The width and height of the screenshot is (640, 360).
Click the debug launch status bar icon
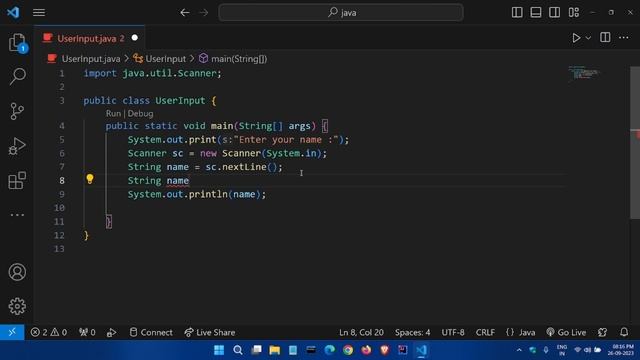(111, 333)
